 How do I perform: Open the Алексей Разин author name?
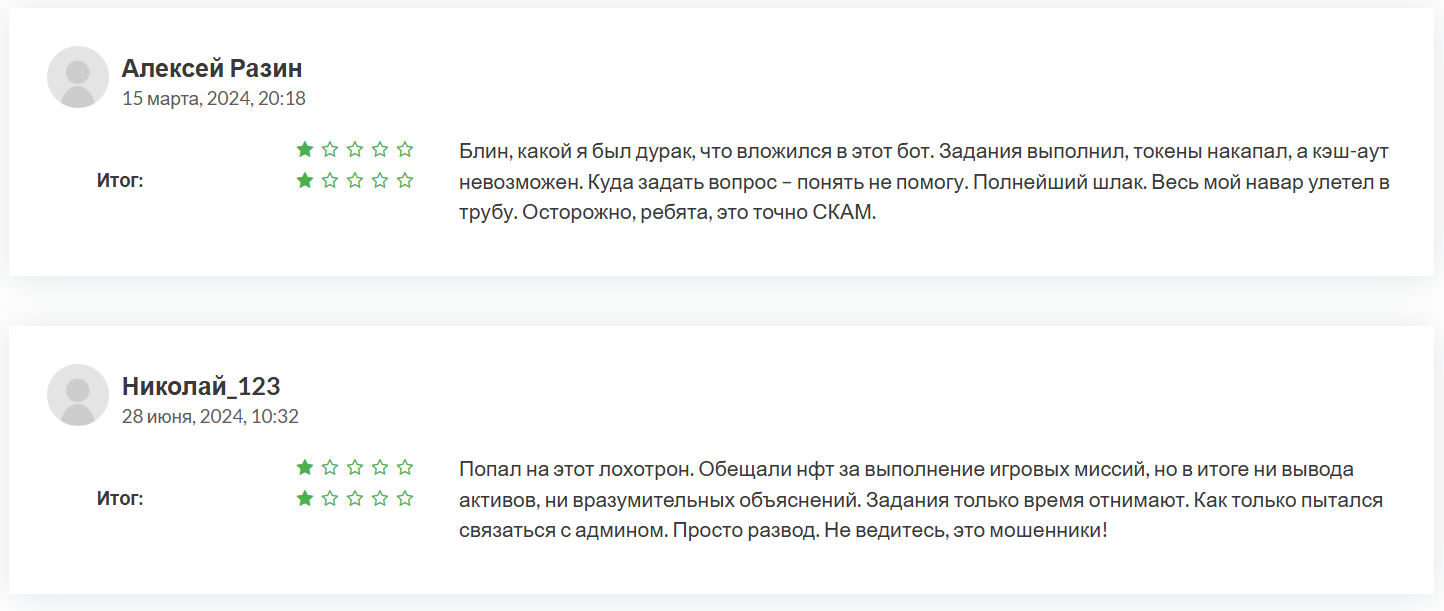[x=212, y=68]
